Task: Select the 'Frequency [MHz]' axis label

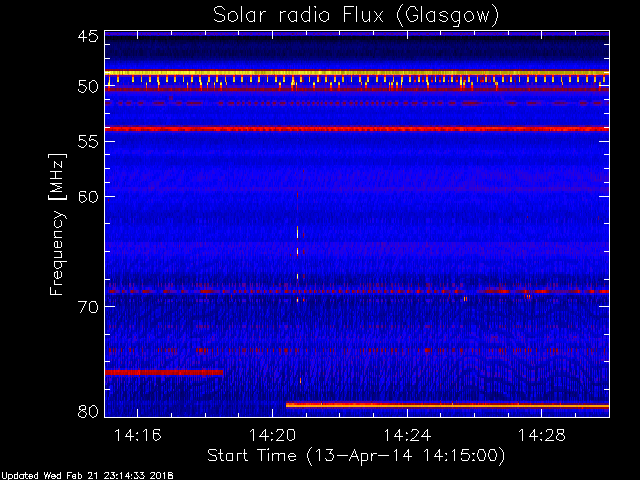Action: pyautogui.click(x=57, y=224)
